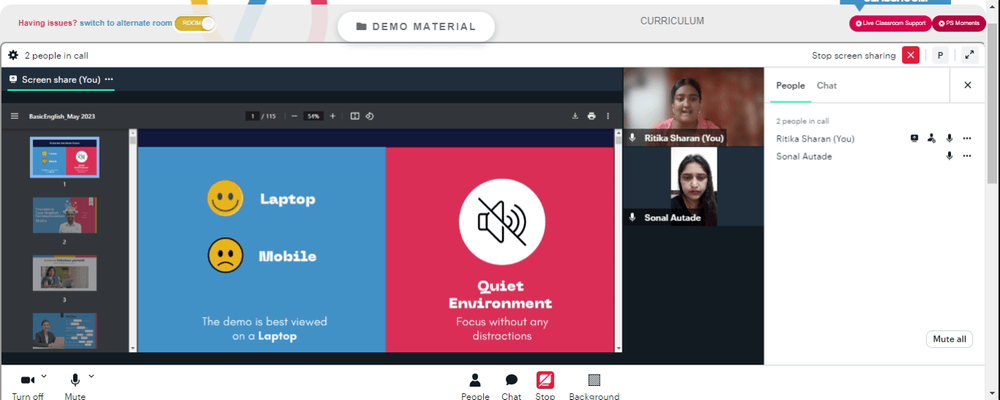Click scroll down arrow on PDF page scrollbar
The height and width of the screenshot is (400, 1000).
pos(617,348)
